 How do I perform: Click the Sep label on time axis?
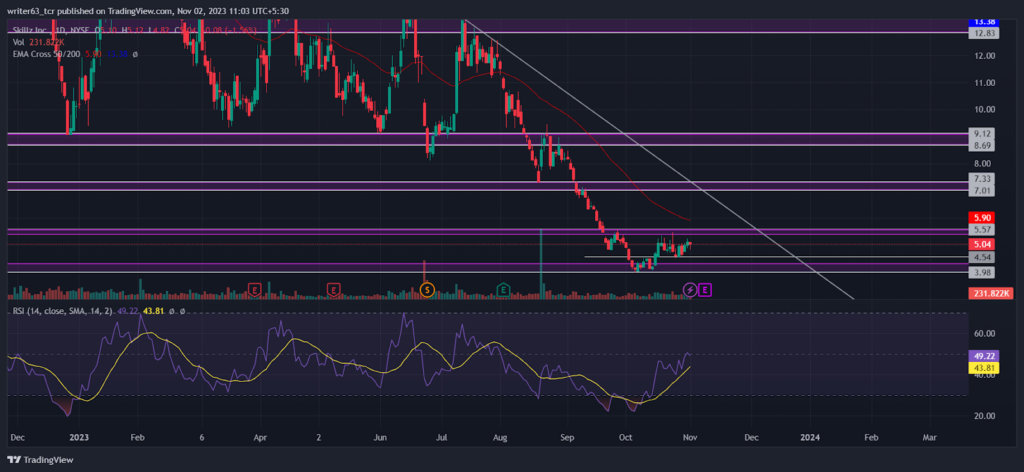point(569,438)
